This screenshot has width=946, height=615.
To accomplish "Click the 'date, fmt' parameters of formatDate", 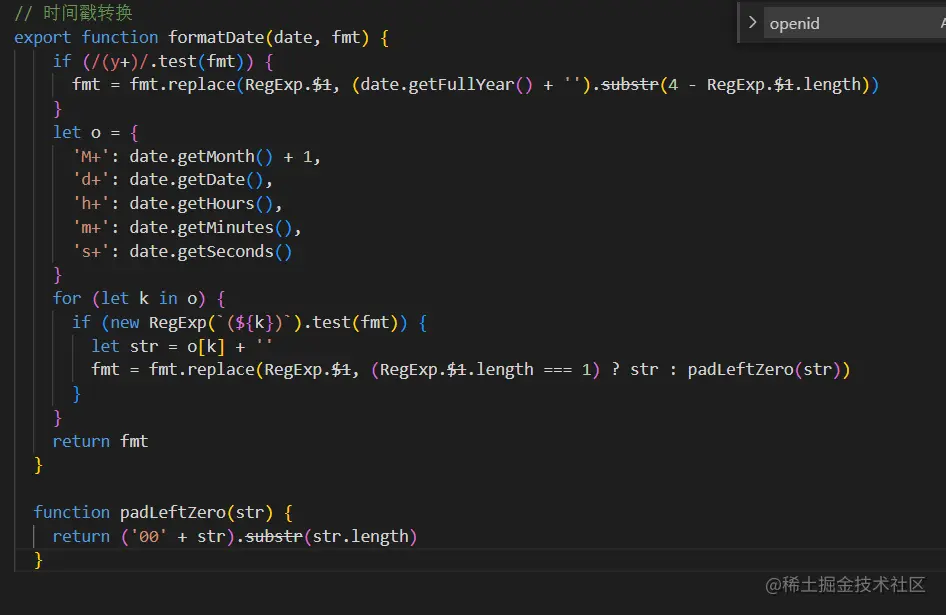I will pyautogui.click(x=317, y=37).
